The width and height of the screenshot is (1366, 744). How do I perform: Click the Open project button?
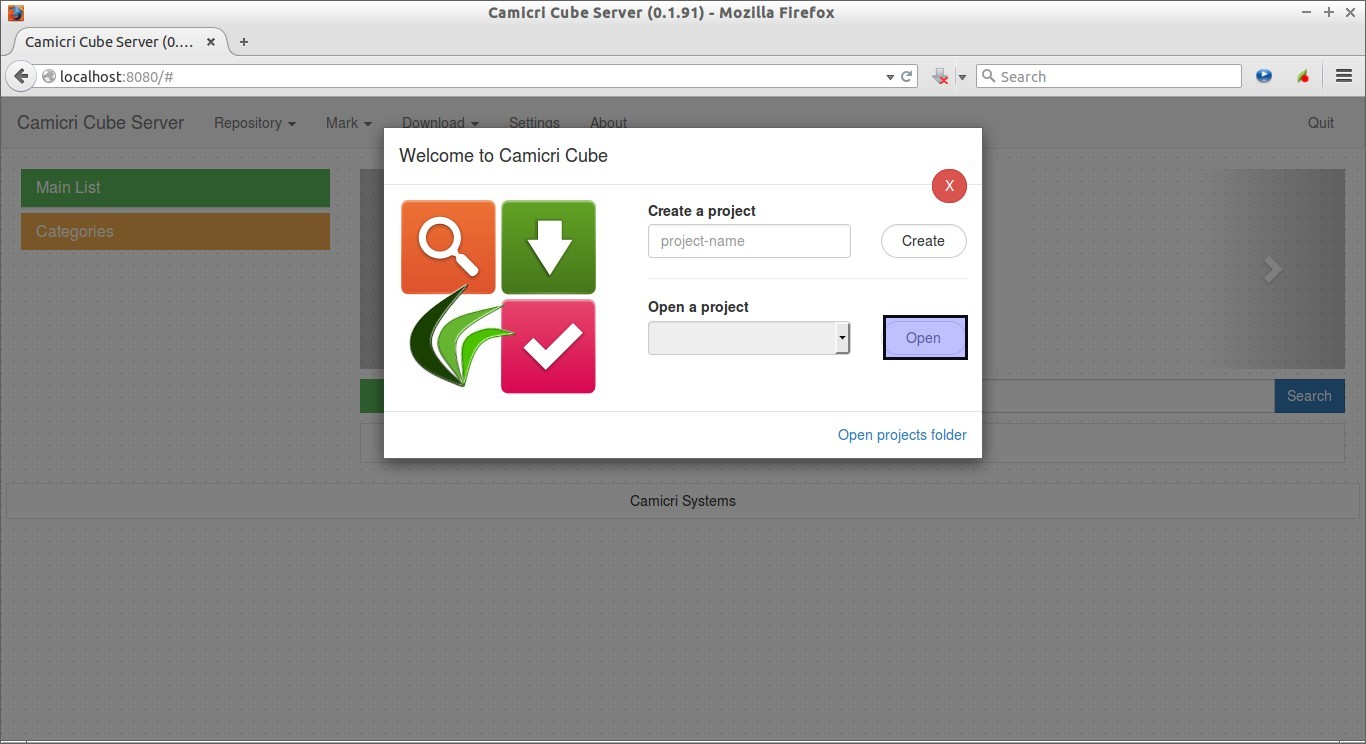click(925, 338)
